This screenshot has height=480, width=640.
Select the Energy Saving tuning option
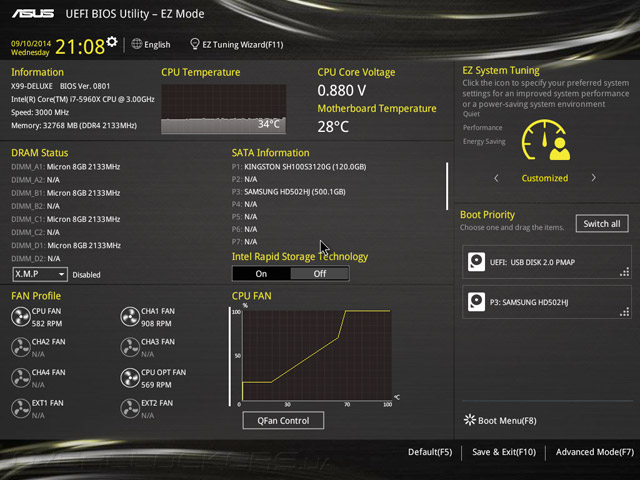(x=484, y=142)
